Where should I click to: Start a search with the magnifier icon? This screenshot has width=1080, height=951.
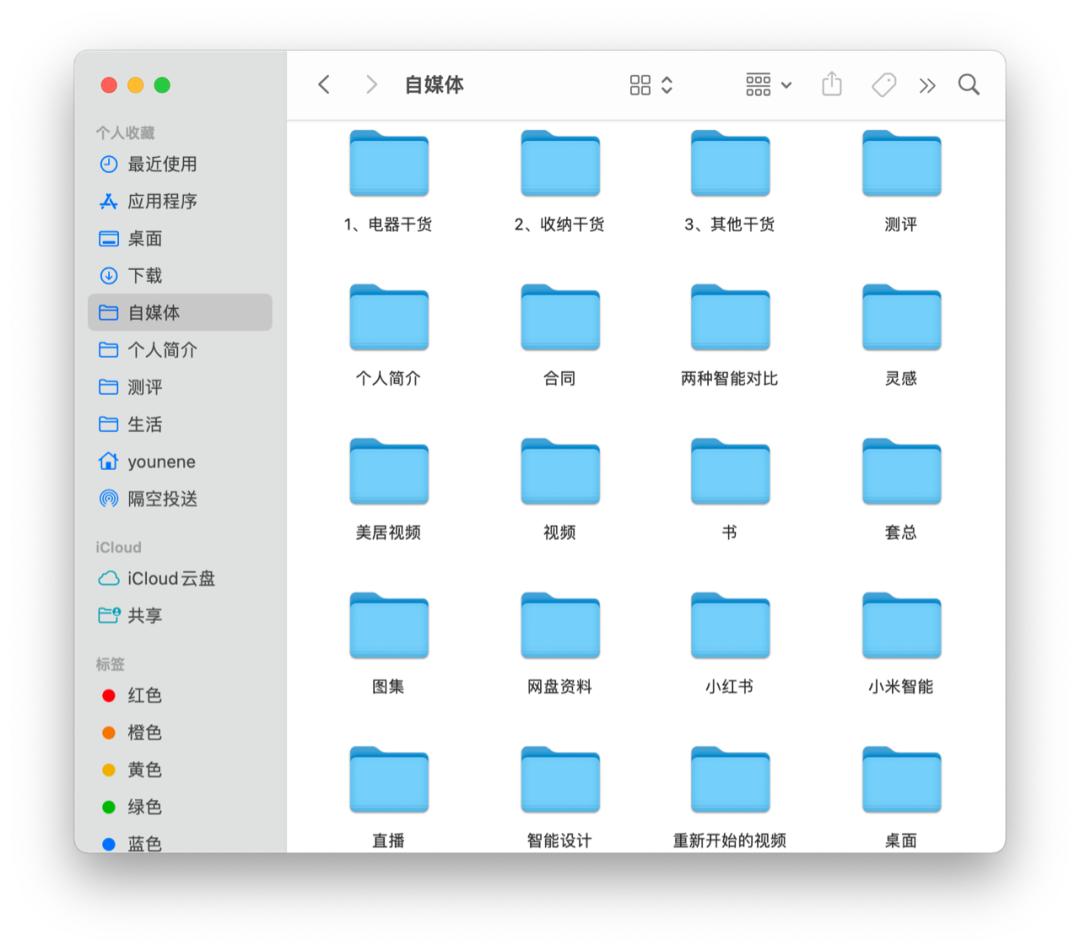[x=968, y=85]
